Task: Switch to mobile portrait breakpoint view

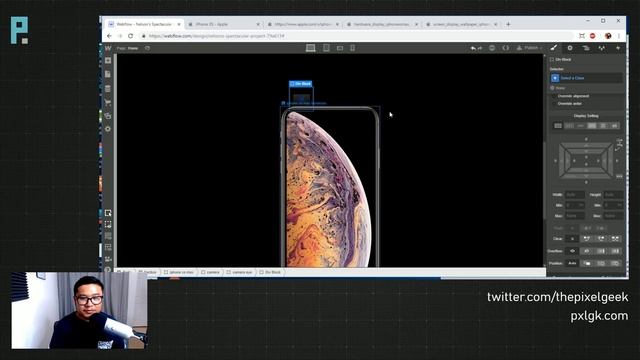Action: pos(352,48)
